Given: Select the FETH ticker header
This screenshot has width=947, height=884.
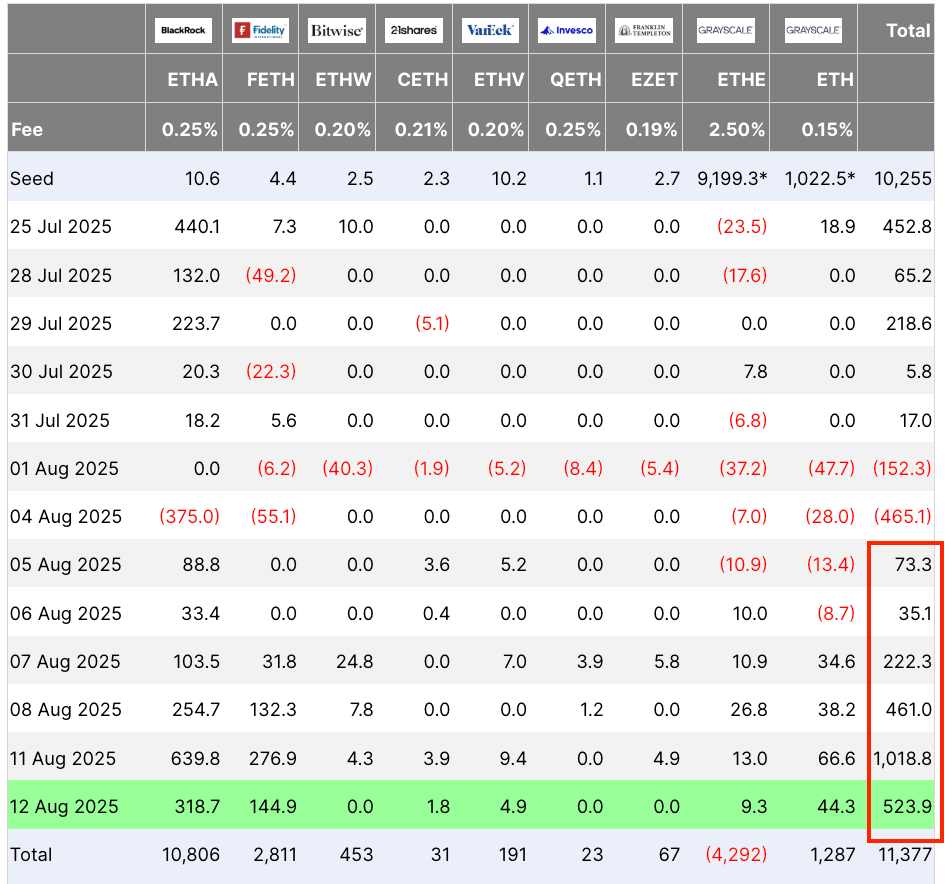Looking at the screenshot, I should click(x=271, y=80).
